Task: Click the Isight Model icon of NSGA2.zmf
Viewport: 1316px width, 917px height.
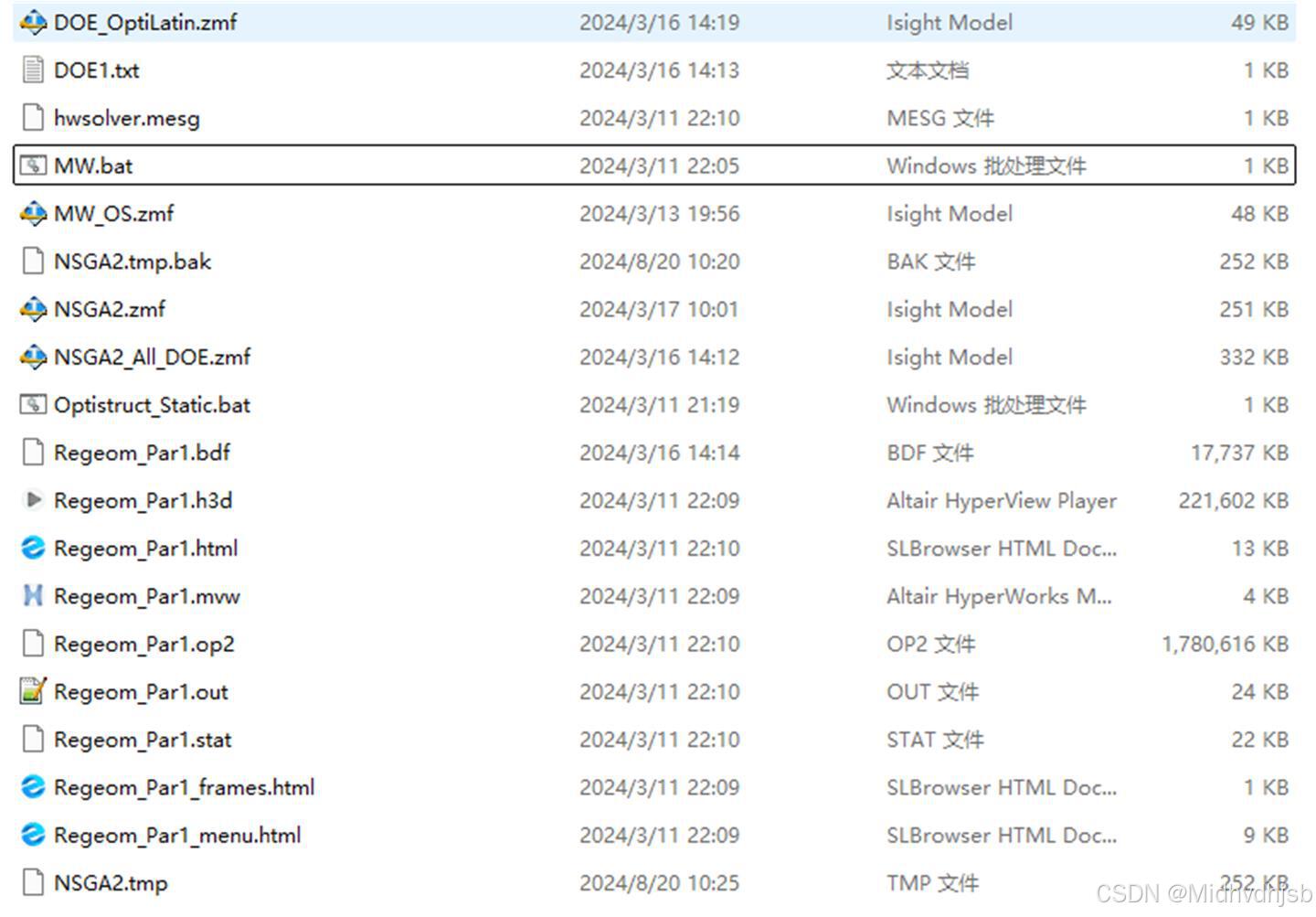Action: coord(34,309)
